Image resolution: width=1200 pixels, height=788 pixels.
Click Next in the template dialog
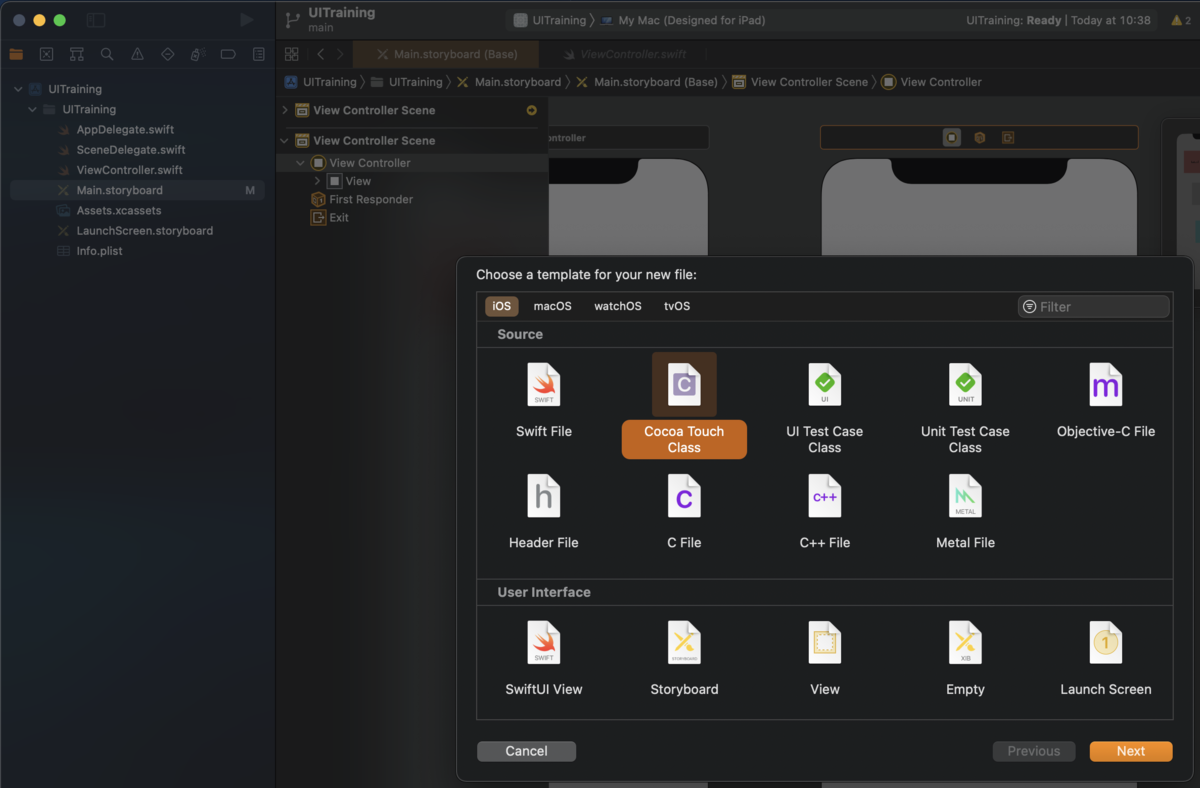(x=1131, y=751)
